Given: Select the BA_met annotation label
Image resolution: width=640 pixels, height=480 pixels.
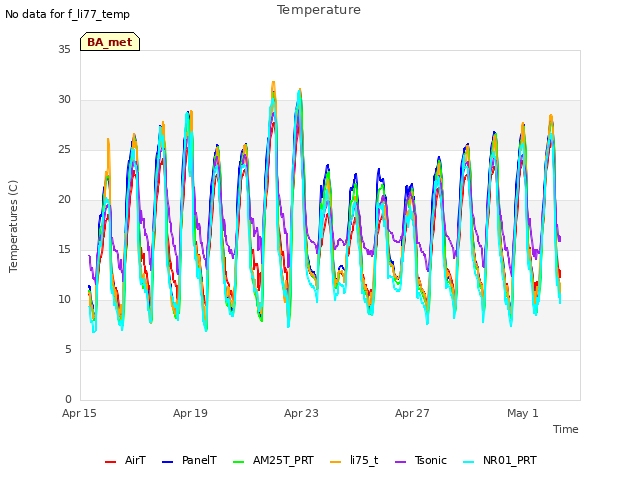Looking at the screenshot, I should (110, 42).
